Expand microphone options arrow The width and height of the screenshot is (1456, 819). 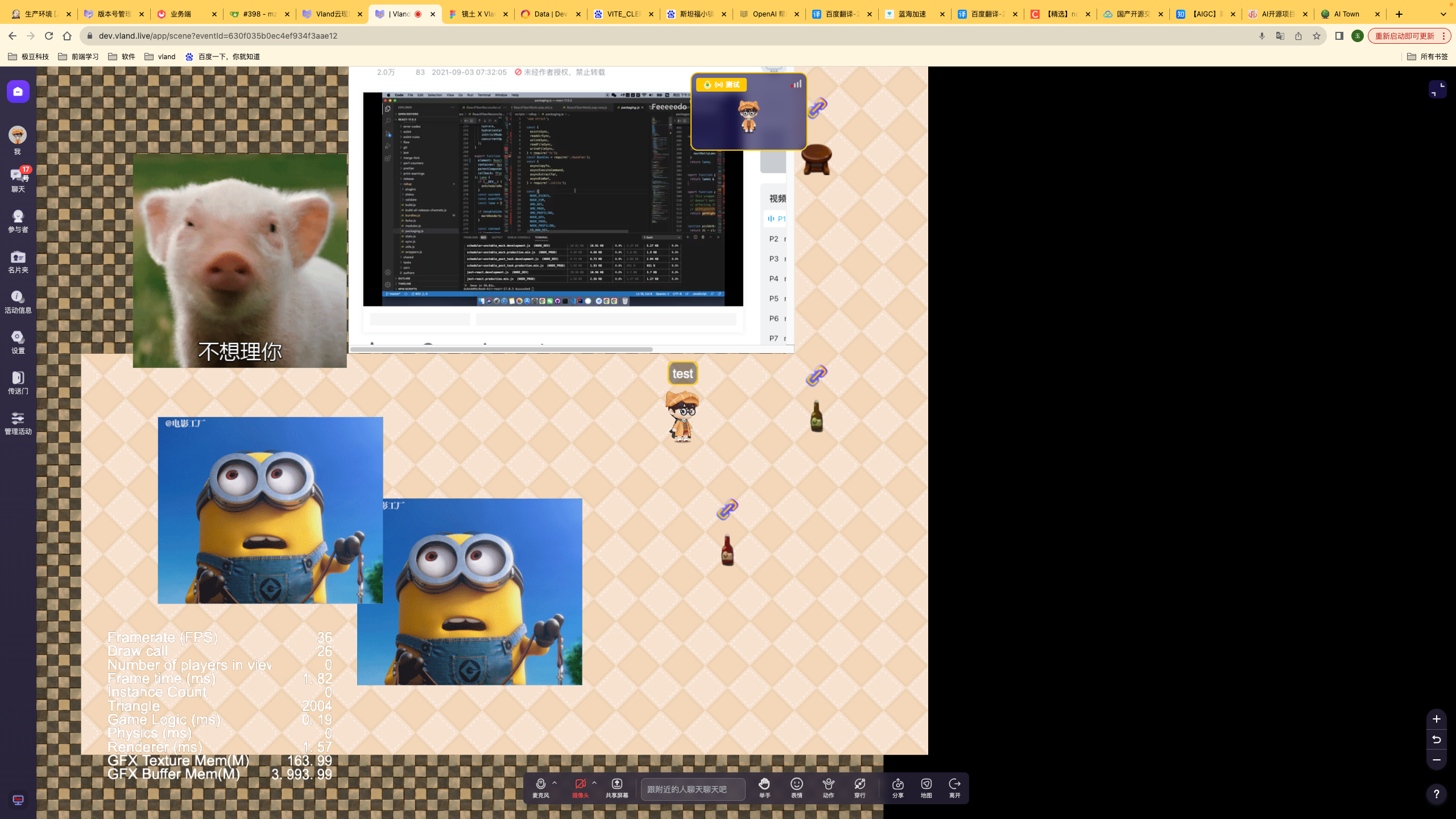(555, 783)
